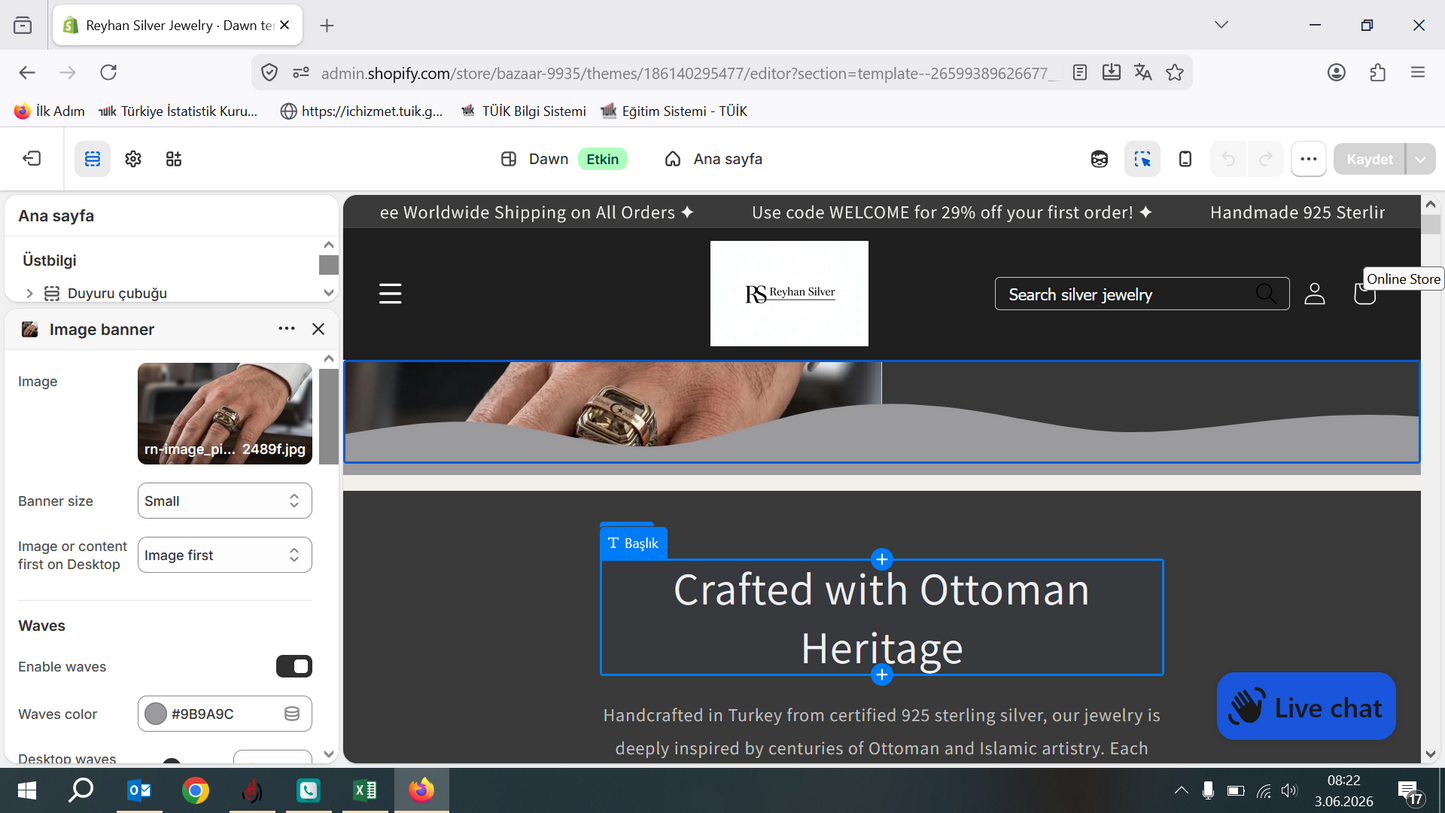Click the Reyhan Silver store logo
1445x813 pixels.
[789, 293]
